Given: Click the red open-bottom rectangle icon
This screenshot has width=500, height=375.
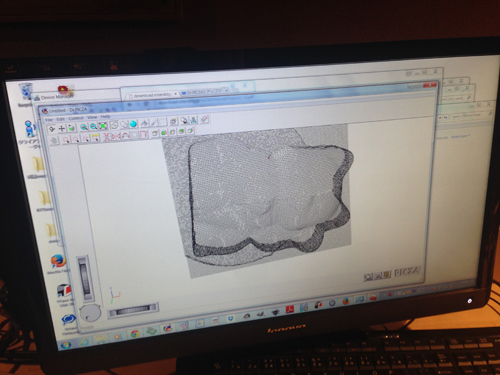Looking at the screenshot, I should pos(144,134).
